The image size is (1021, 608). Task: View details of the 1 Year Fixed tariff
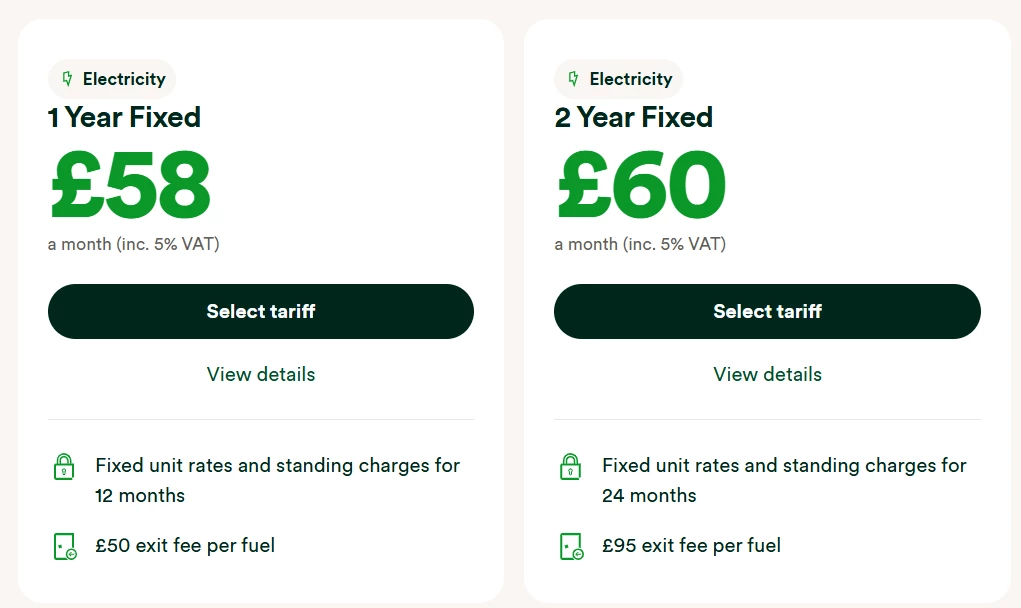point(261,374)
